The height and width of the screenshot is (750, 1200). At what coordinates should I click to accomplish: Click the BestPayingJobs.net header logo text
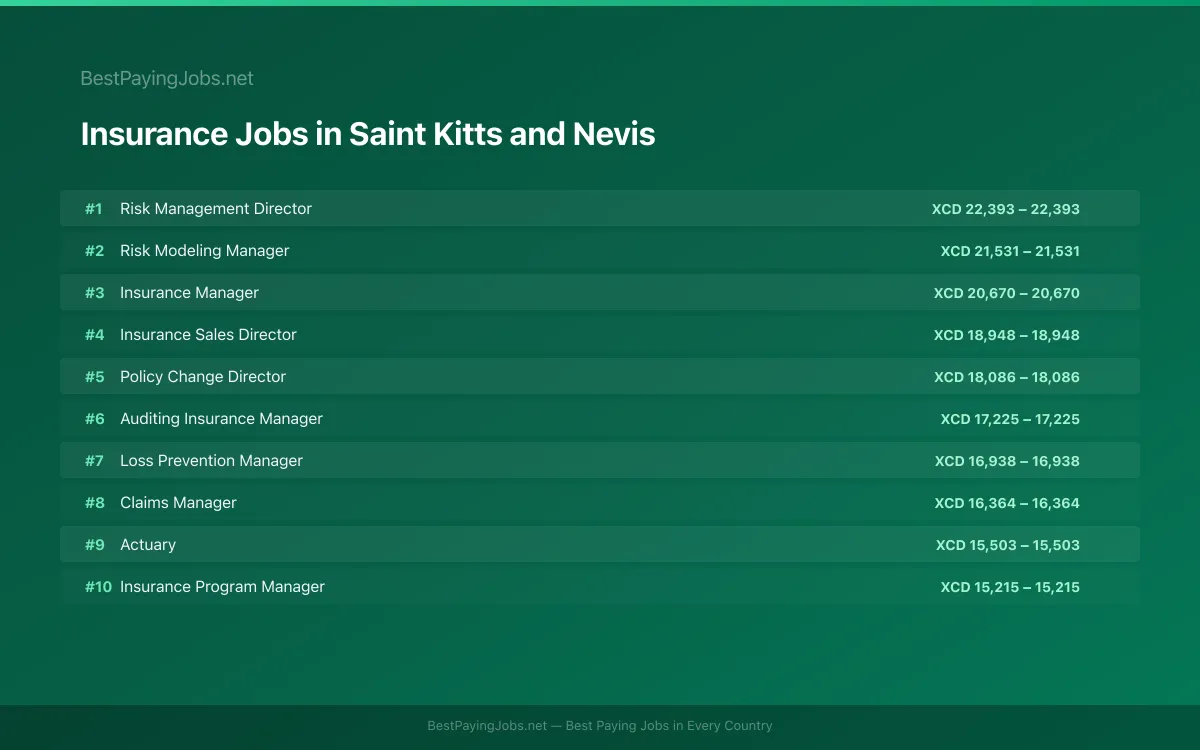[167, 78]
